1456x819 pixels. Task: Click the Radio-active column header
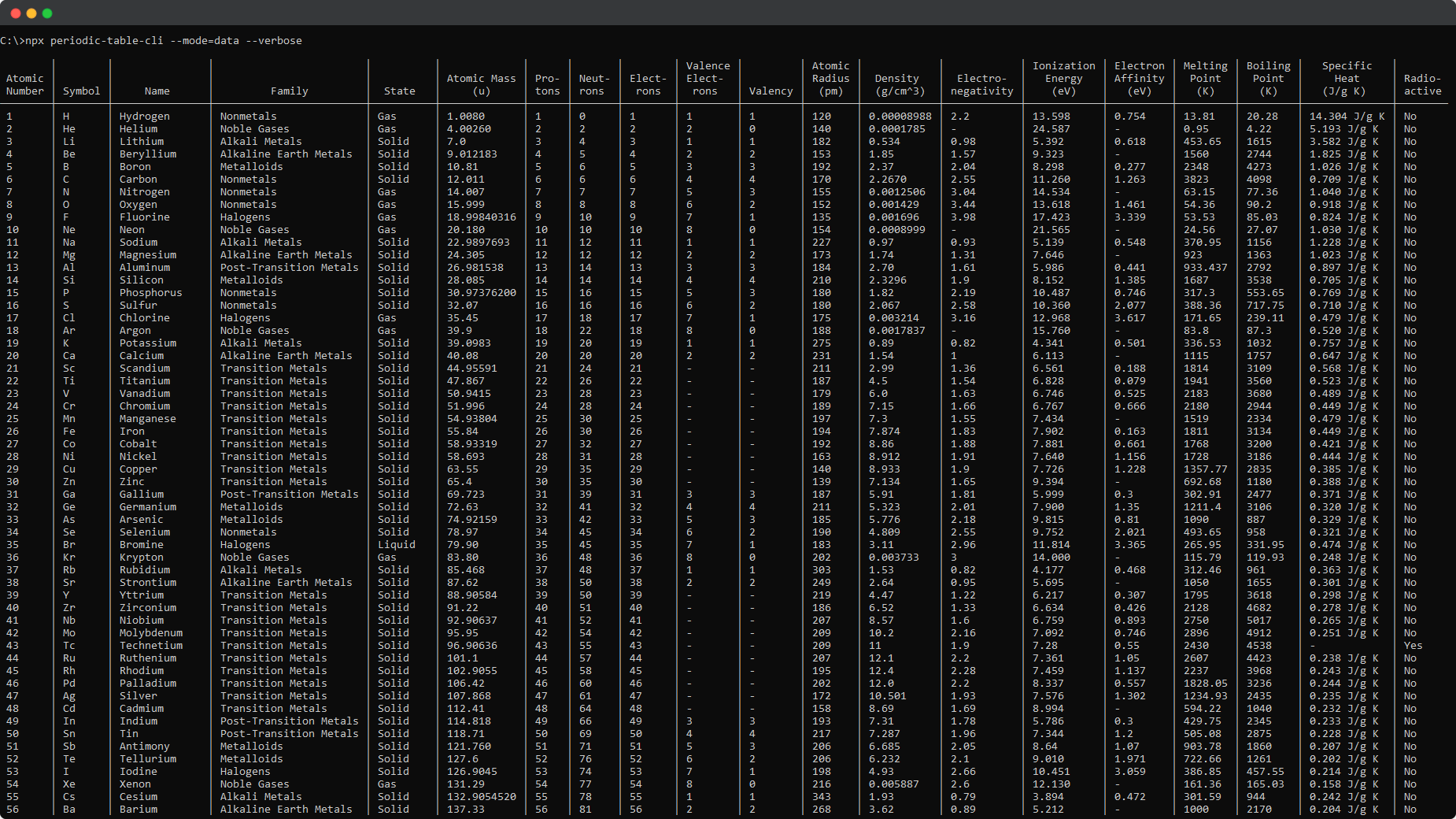pyautogui.click(x=1423, y=84)
